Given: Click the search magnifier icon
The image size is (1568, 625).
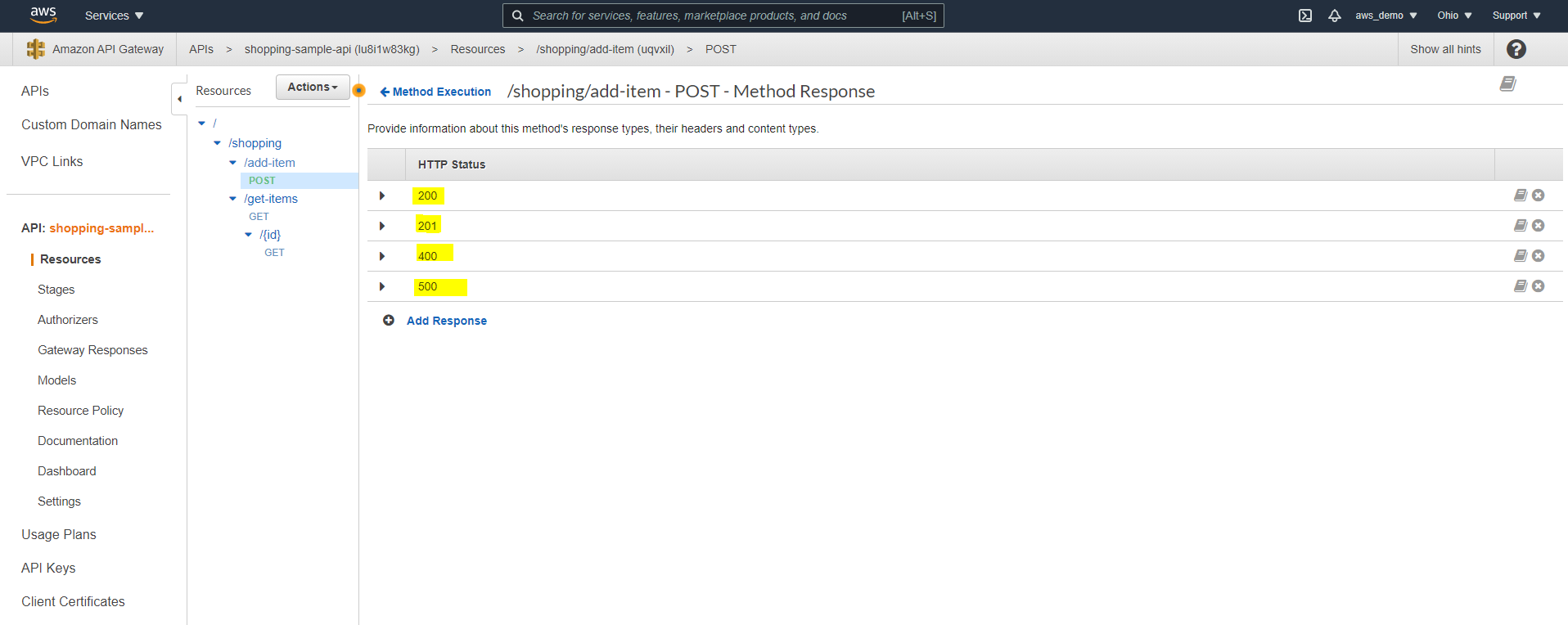Looking at the screenshot, I should (x=517, y=16).
